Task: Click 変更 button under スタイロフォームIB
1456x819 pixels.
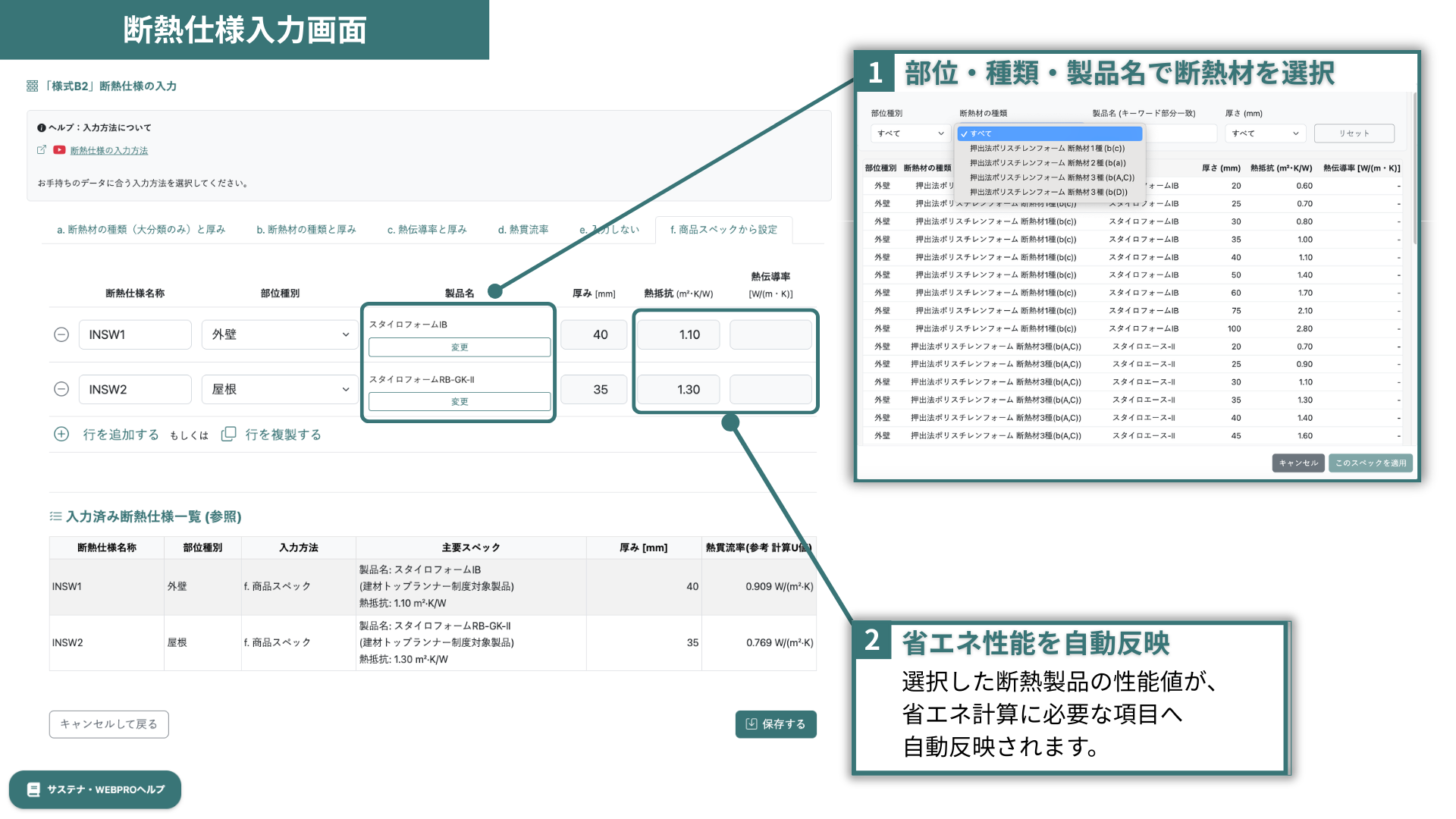Action: click(460, 347)
